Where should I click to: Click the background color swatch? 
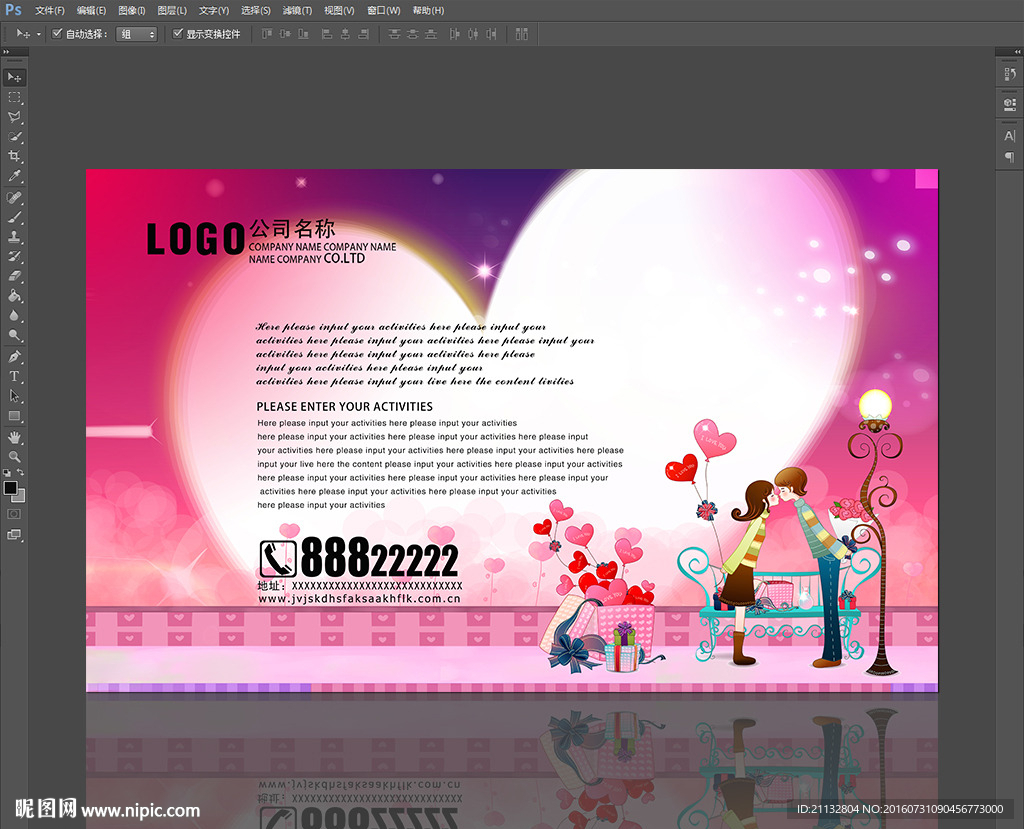point(20,496)
